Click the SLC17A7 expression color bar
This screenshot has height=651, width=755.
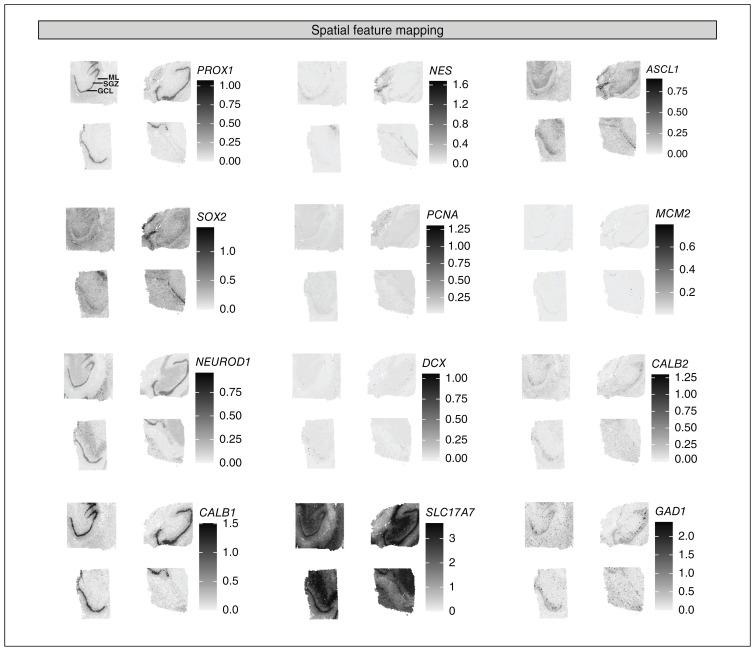(435, 567)
